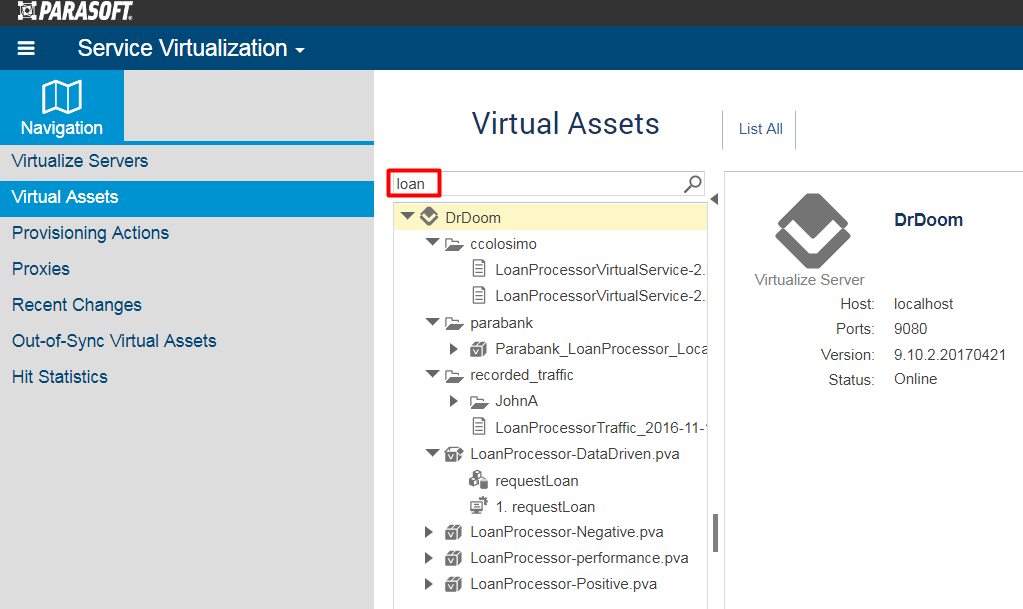Select Virtual Assets in navigation
Viewport: 1023px width, 609px height.
(x=187, y=197)
